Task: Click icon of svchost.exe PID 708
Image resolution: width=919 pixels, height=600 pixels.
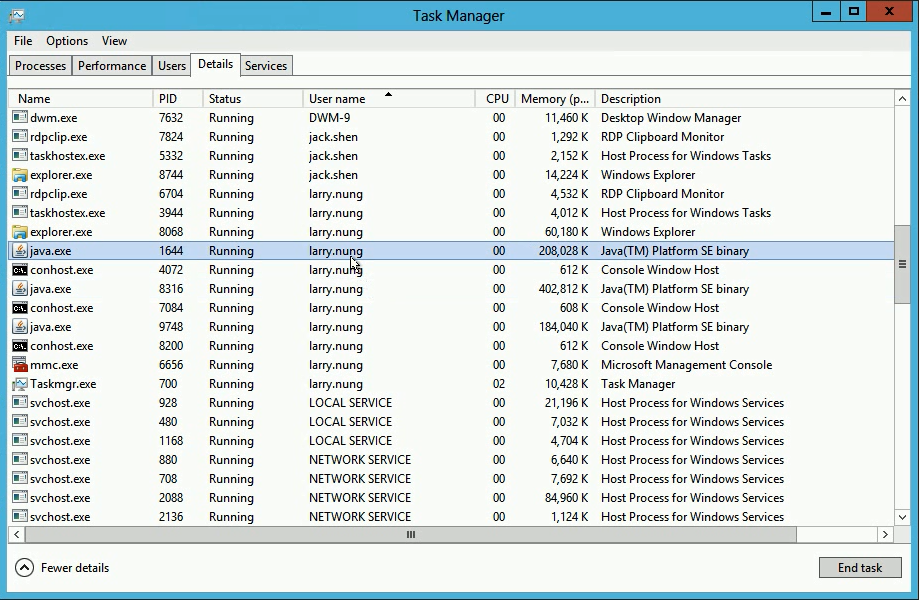Action: (20, 479)
